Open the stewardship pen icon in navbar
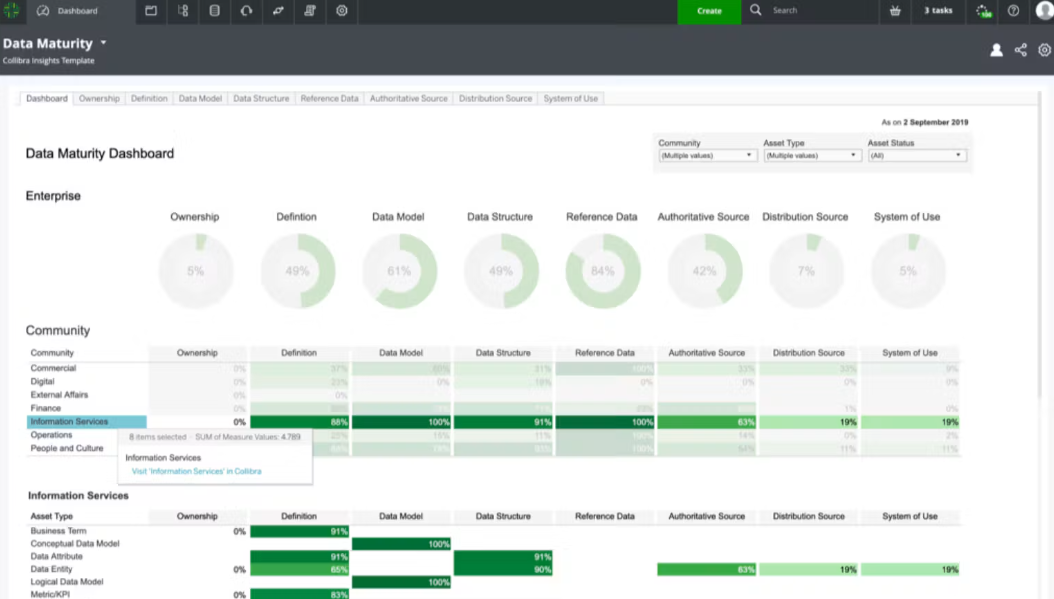 pos(278,11)
